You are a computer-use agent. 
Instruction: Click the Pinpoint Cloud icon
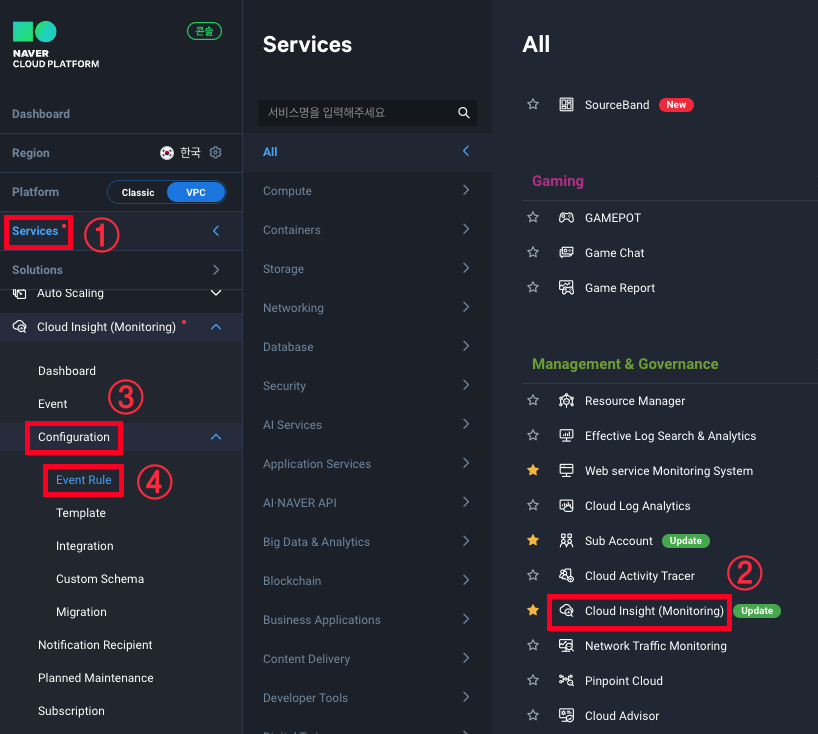click(566, 680)
